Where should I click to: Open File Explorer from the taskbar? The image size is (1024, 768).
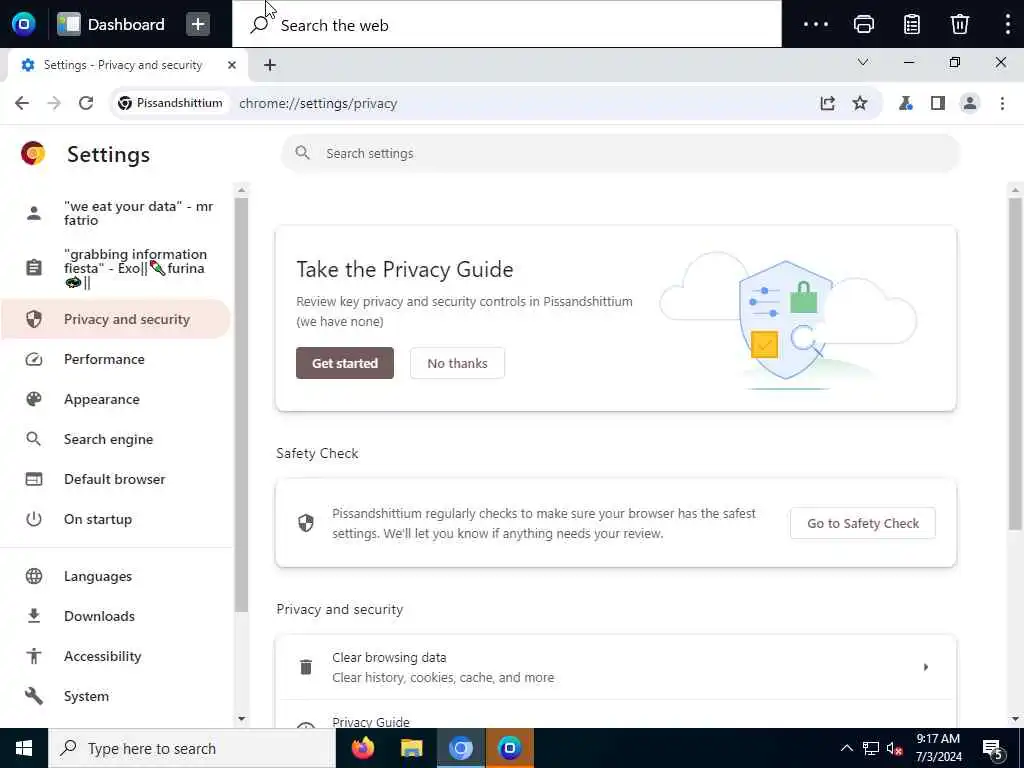tap(411, 748)
